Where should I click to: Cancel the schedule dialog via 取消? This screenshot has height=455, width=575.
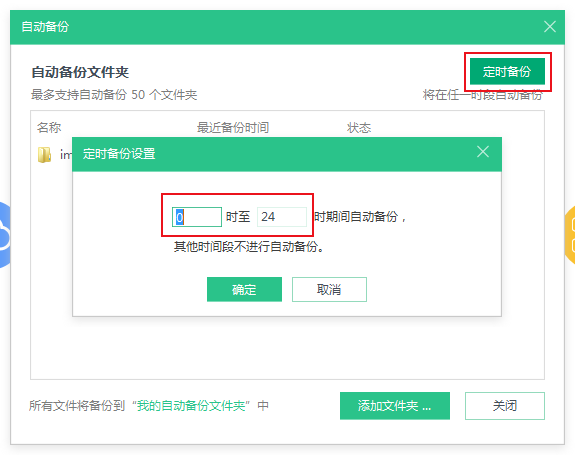click(329, 289)
